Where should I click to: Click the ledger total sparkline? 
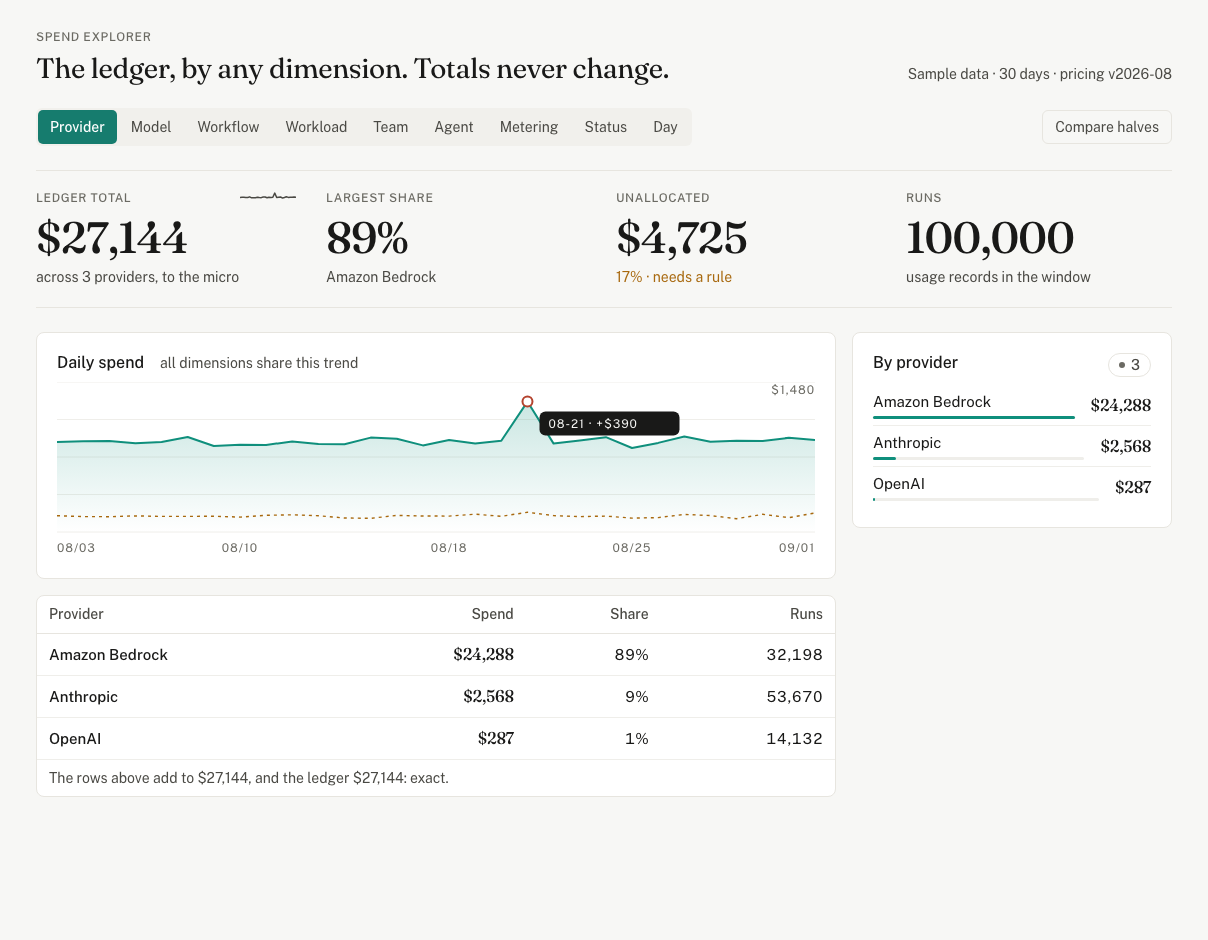point(268,197)
